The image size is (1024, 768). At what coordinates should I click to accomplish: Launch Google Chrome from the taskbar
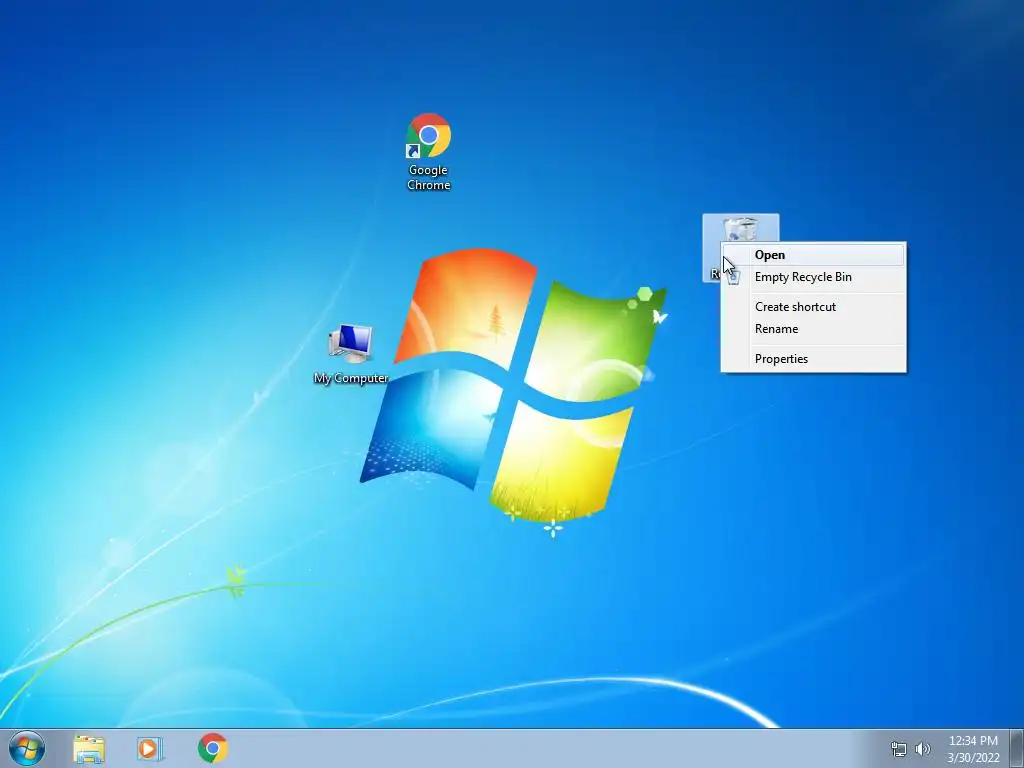point(212,748)
